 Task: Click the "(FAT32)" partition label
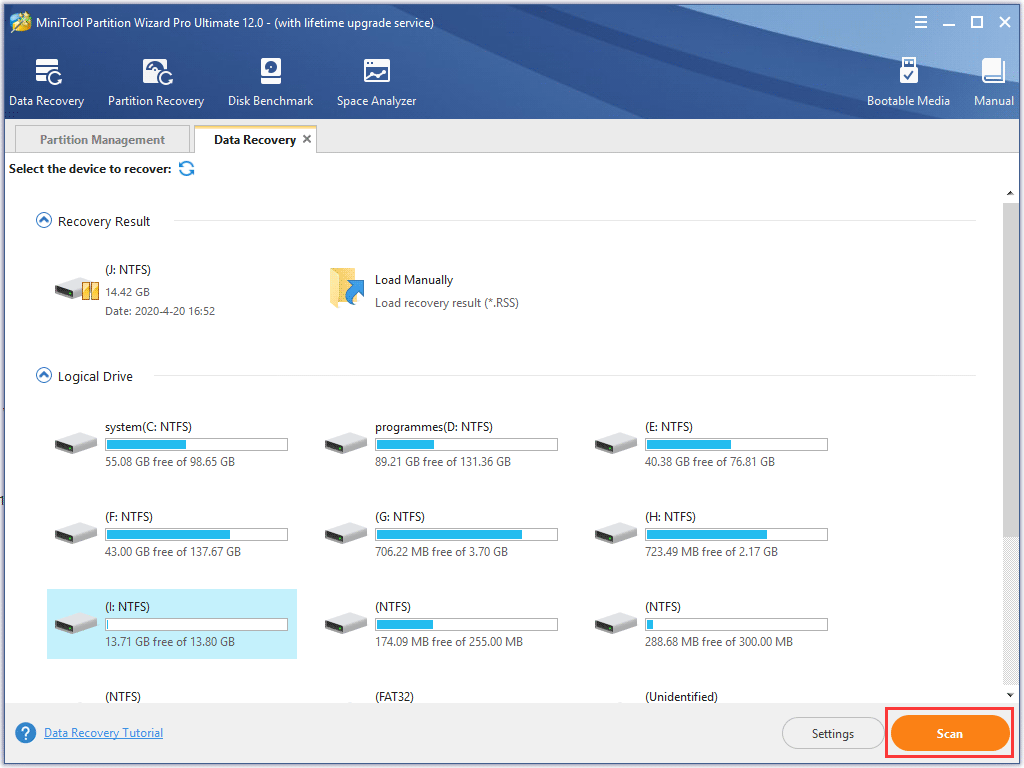(394, 697)
